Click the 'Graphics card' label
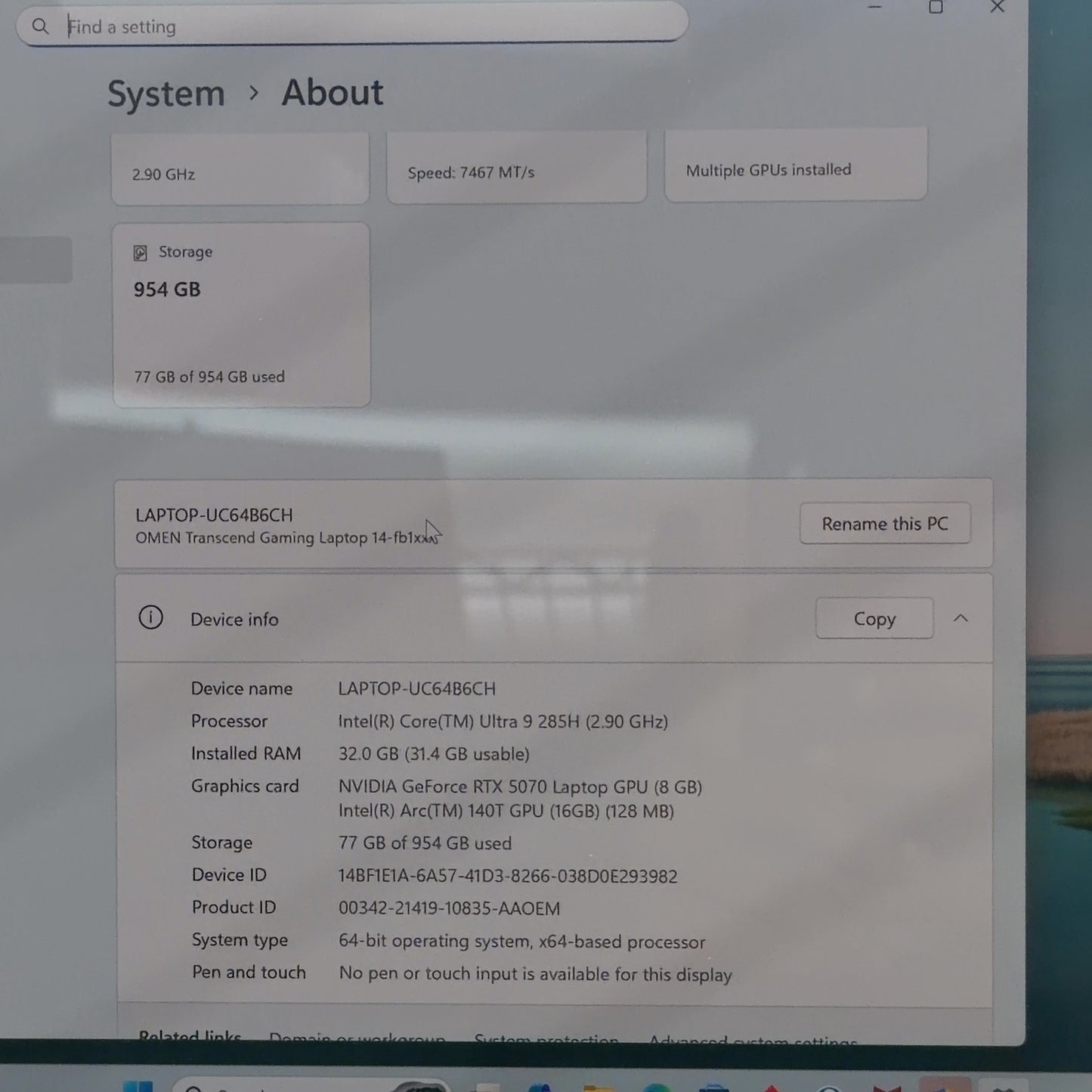1092x1092 pixels. (x=245, y=787)
